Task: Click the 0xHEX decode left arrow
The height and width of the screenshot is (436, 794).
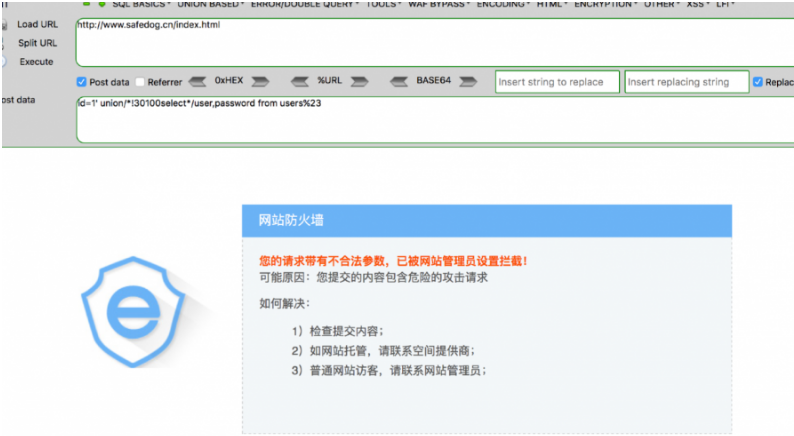Action: 197,81
